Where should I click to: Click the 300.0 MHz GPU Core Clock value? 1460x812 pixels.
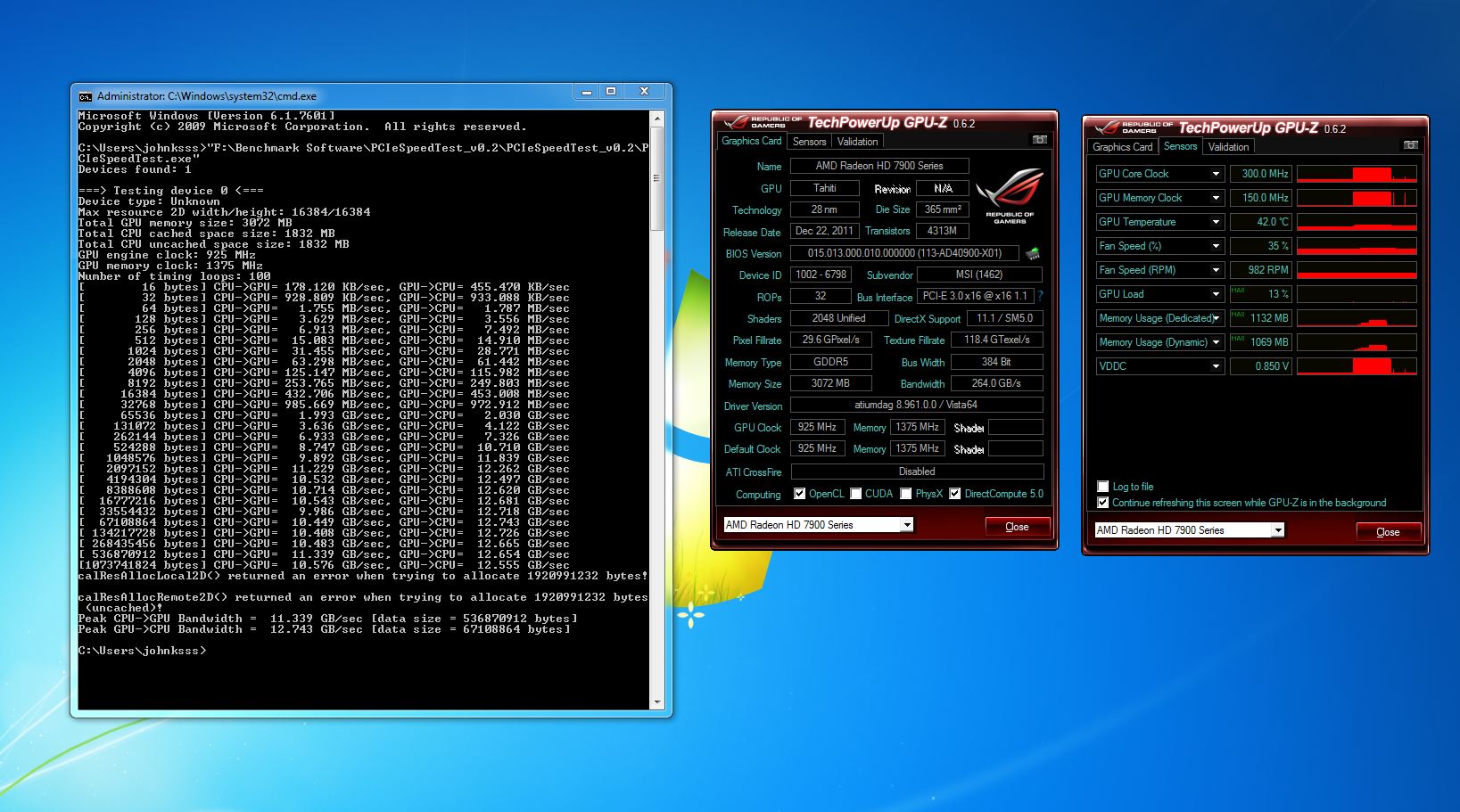[x=1260, y=174]
